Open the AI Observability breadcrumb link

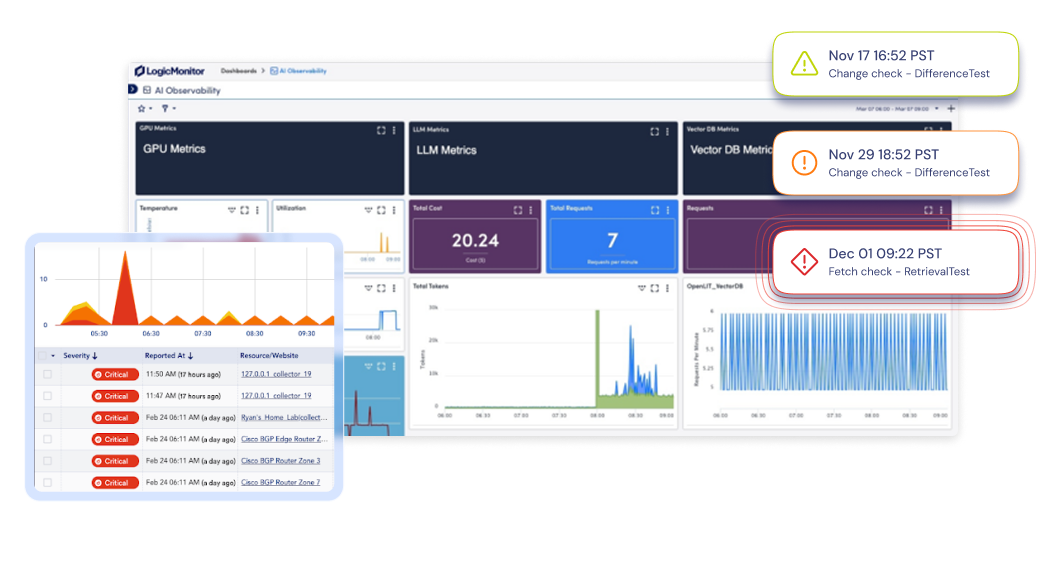coord(298,71)
